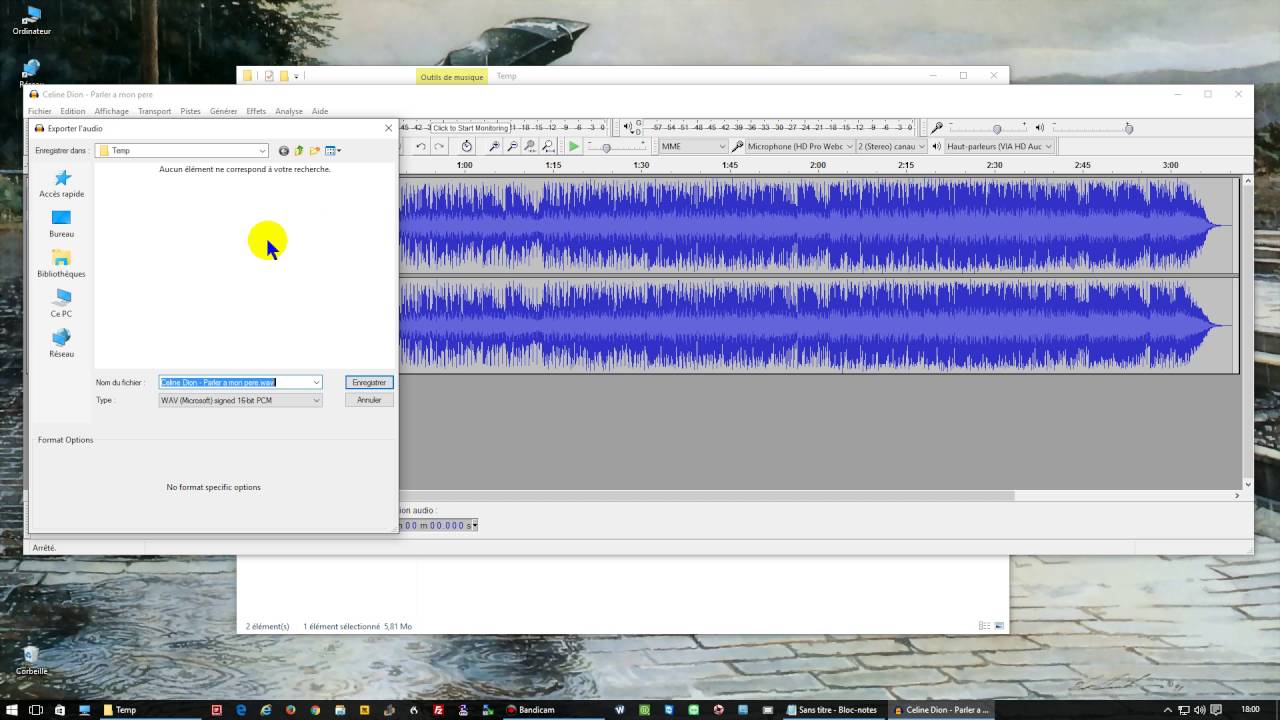The image size is (1280, 720).
Task: Open the Analyse menu
Action: (x=289, y=111)
